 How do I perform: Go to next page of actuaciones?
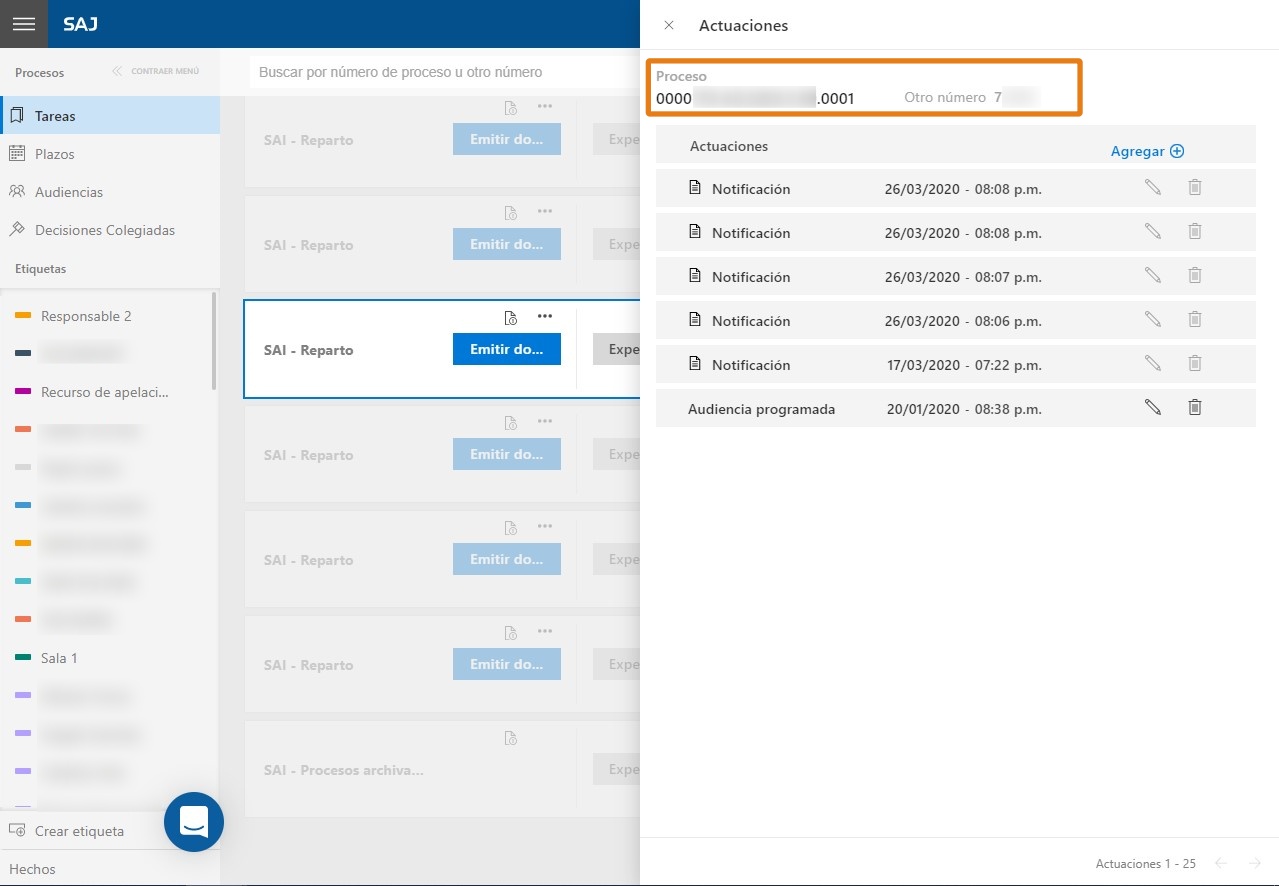point(1254,863)
